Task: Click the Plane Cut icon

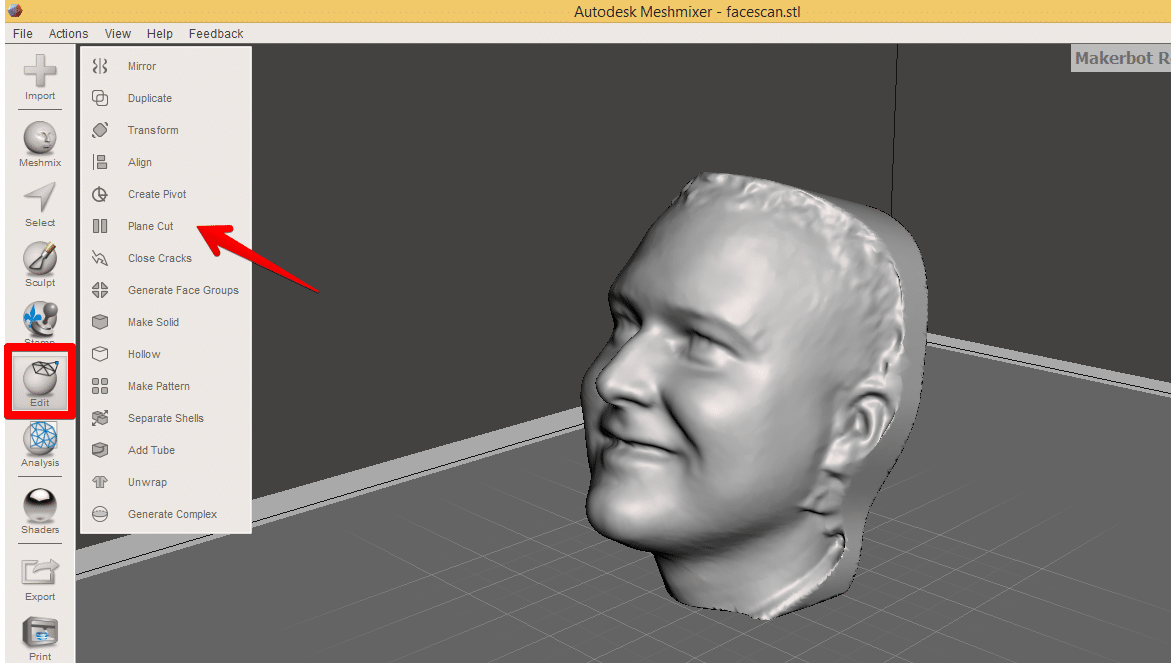Action: tap(100, 226)
